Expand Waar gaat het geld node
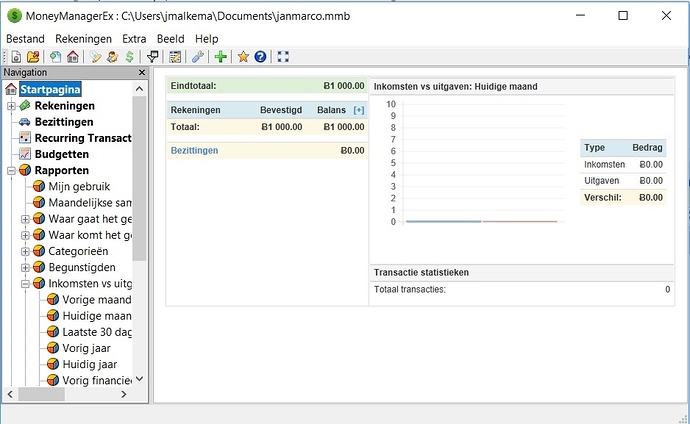The height and width of the screenshot is (424, 690). pyautogui.click(x=26, y=219)
